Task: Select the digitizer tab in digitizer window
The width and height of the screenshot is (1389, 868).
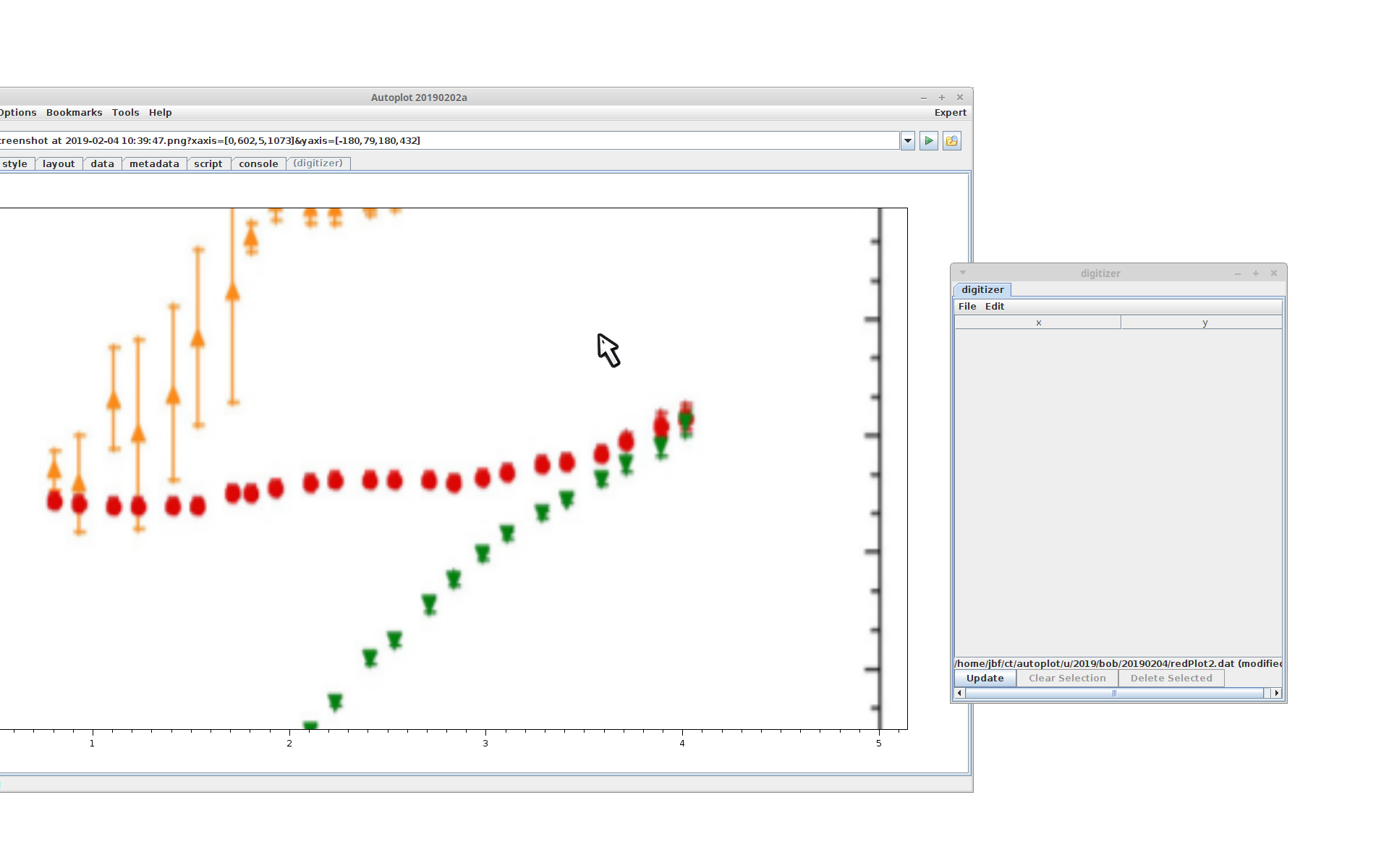Action: pyautogui.click(x=982, y=290)
